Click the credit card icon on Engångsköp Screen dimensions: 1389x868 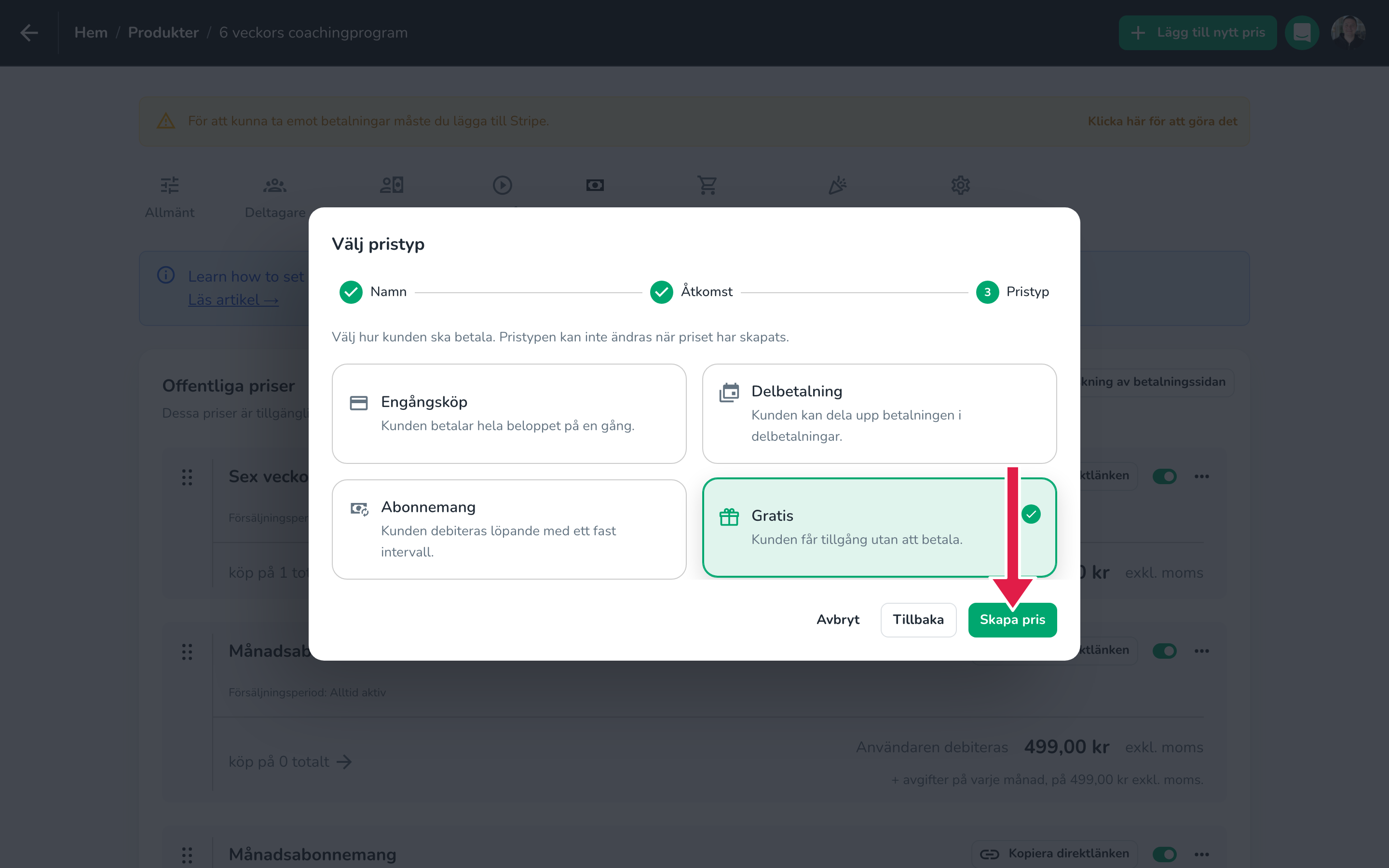click(359, 403)
